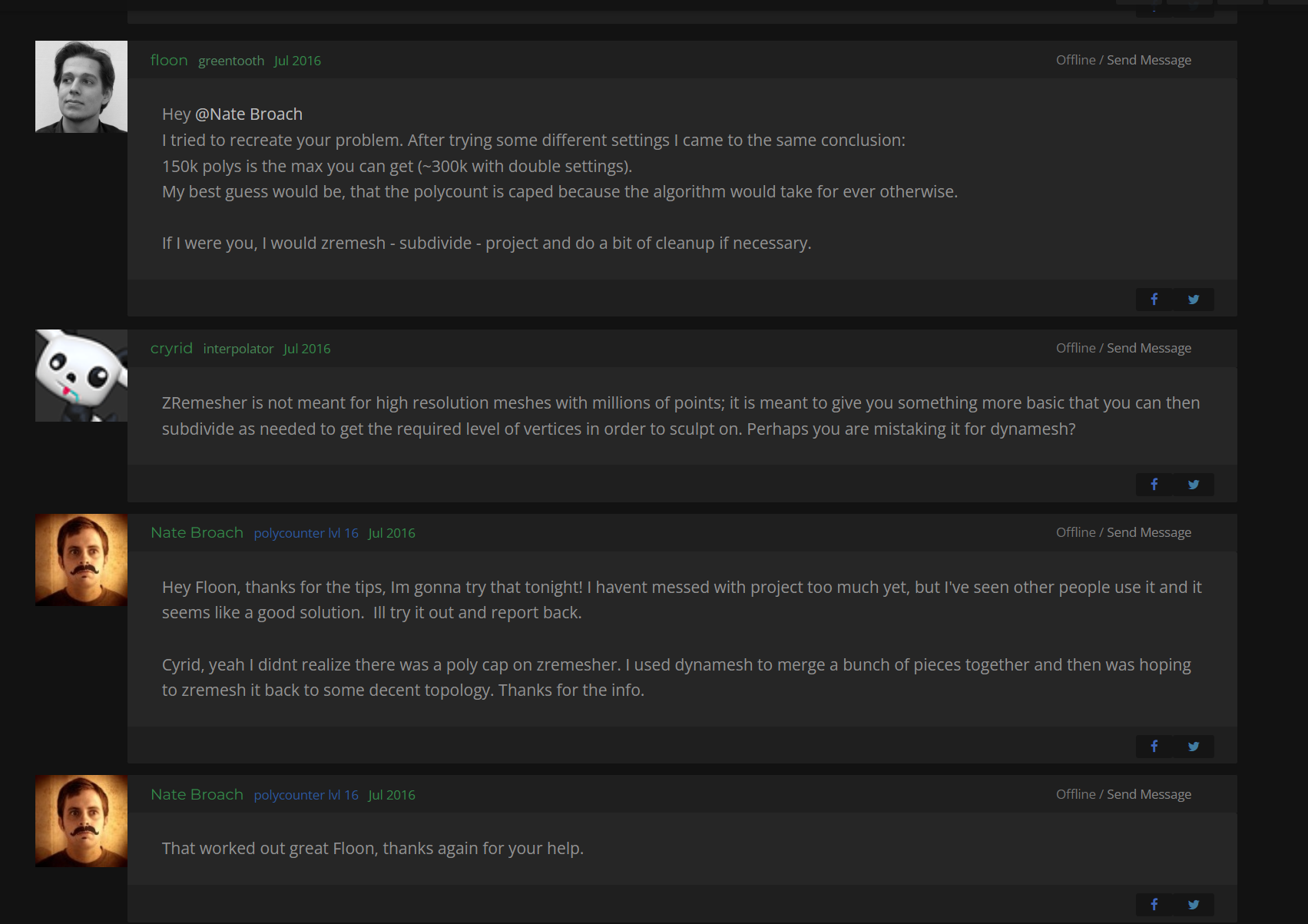Click Nate Broach name on last post

197,794
